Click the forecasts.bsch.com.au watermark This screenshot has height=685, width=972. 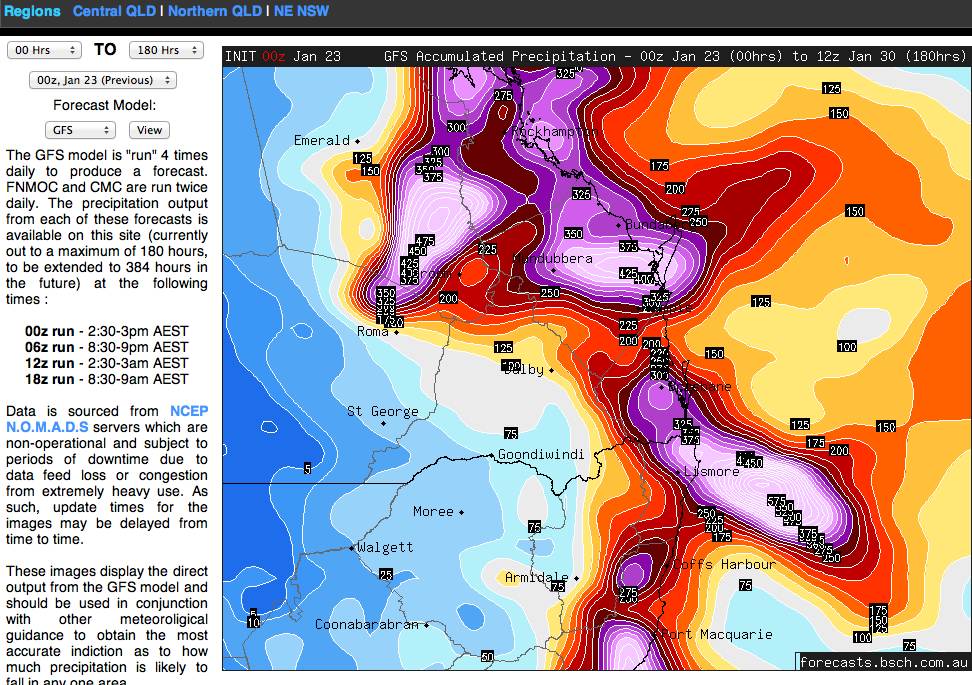[883, 661]
